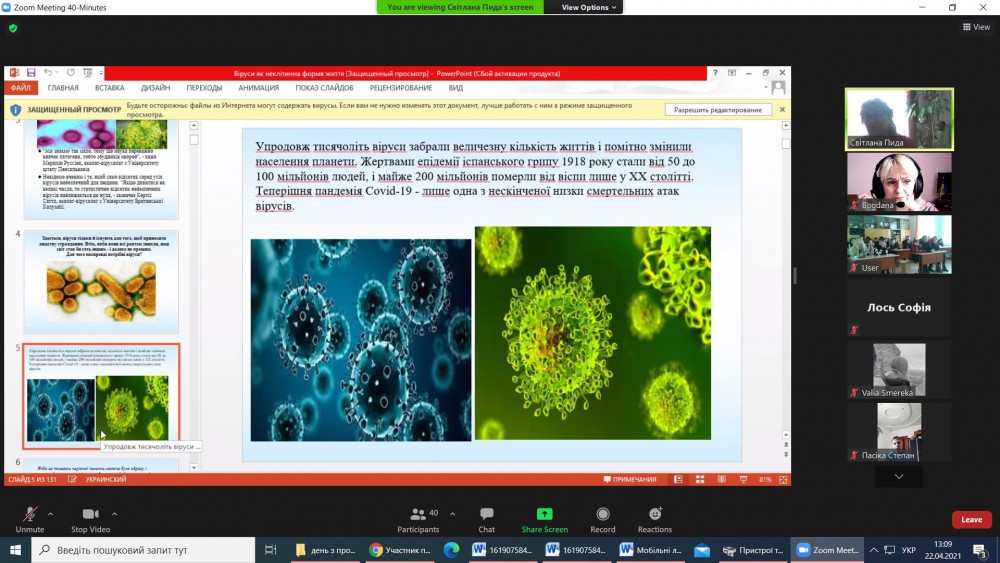
Task: Open the Reactions menu icon
Action: tap(655, 514)
